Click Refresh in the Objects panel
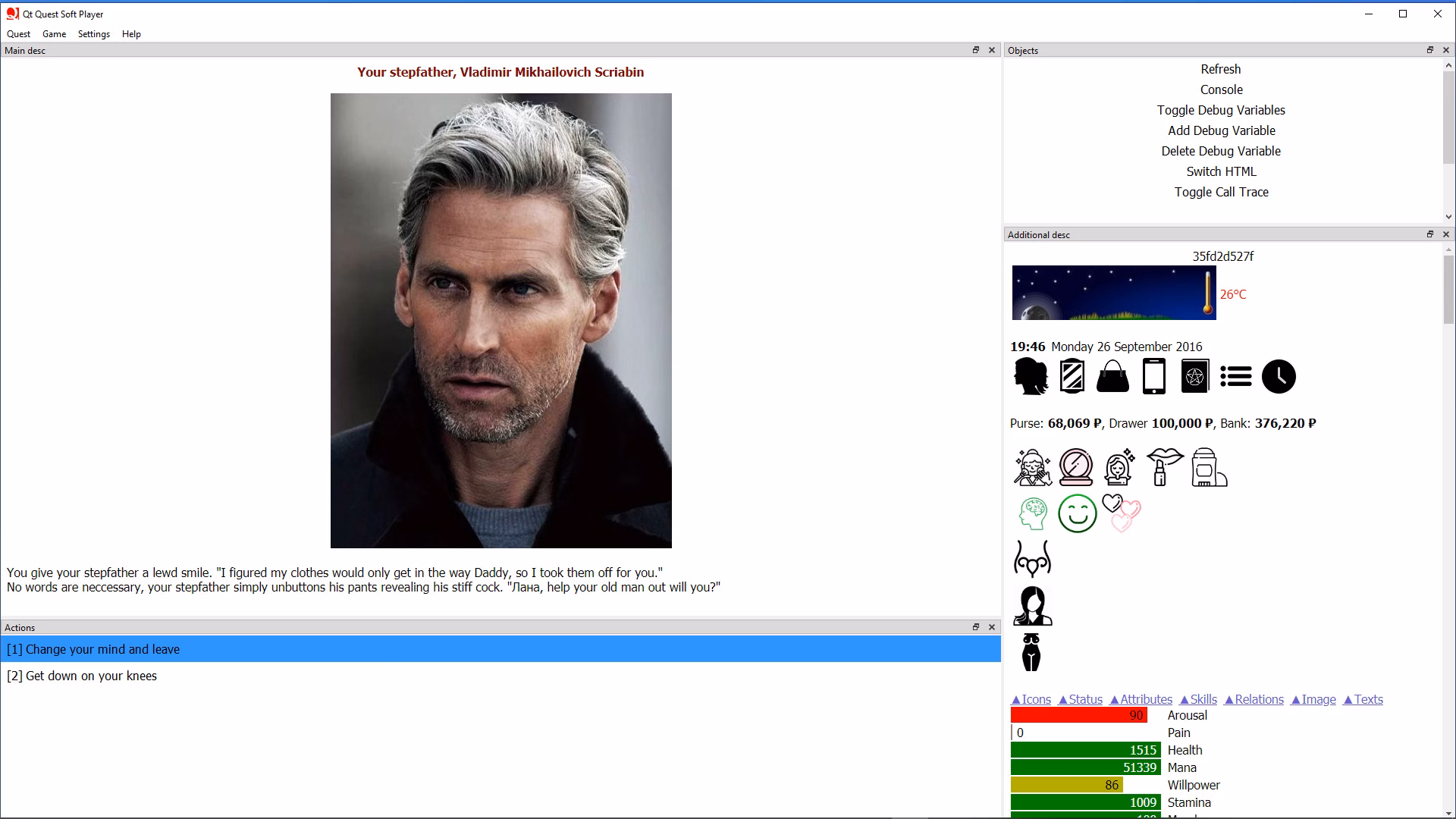This screenshot has width=1456, height=819. pos(1220,69)
